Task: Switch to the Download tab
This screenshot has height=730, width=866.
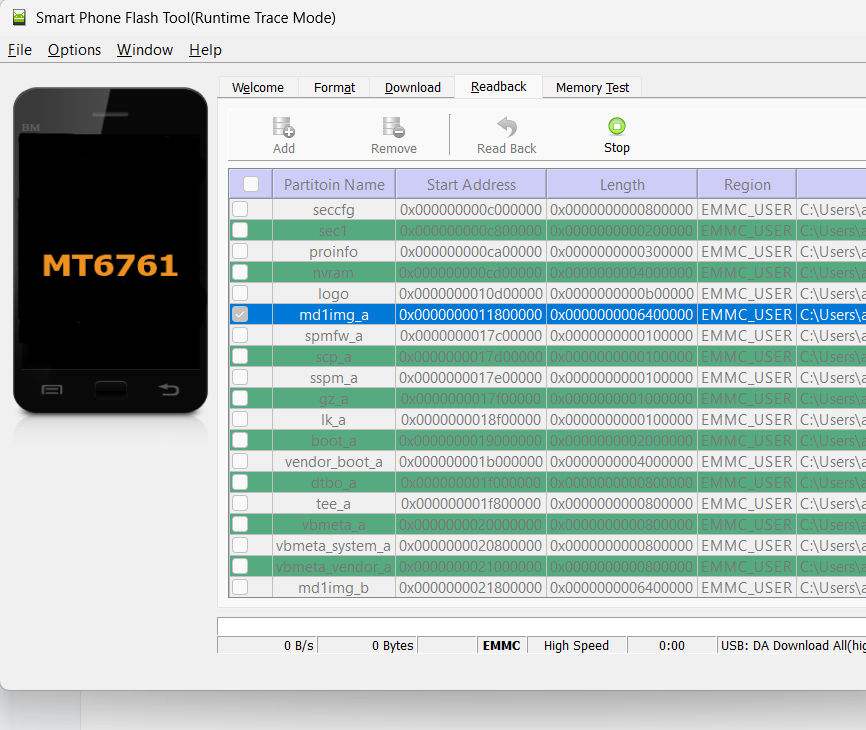Action: pos(412,87)
